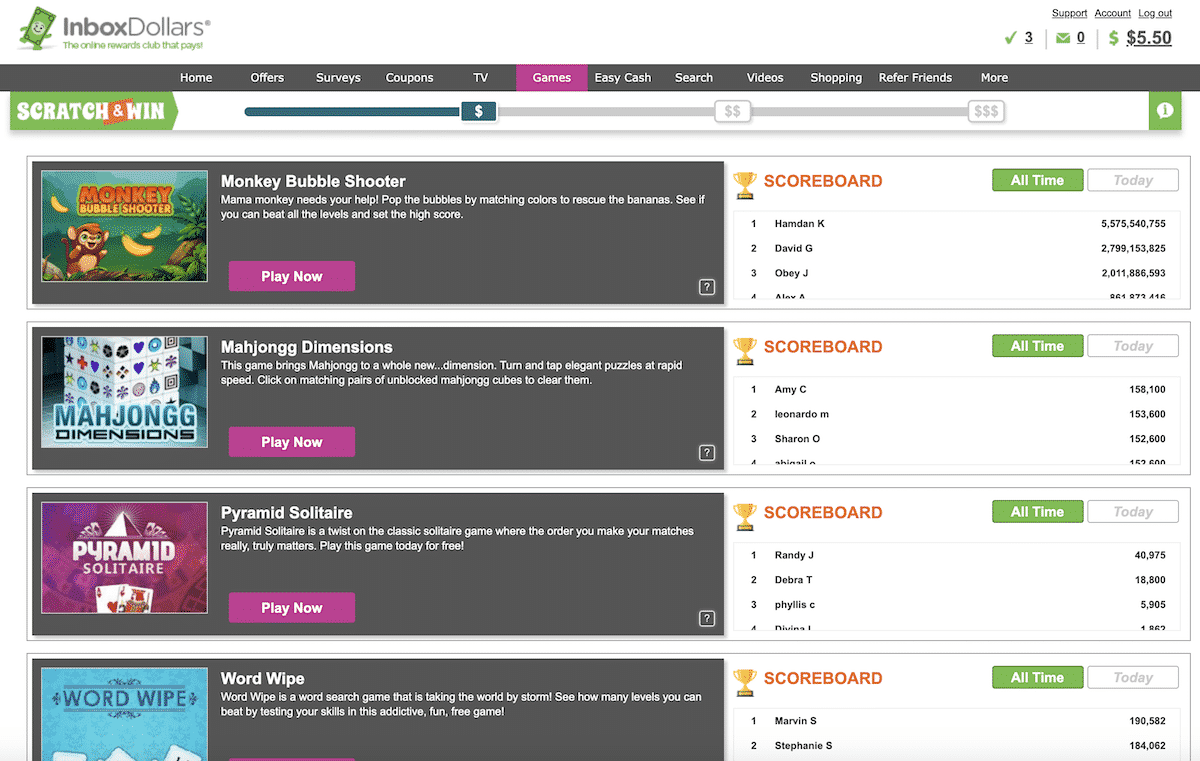This screenshot has height=761, width=1200.
Task: Click the InboxDollars logo
Action: [x=115, y=30]
